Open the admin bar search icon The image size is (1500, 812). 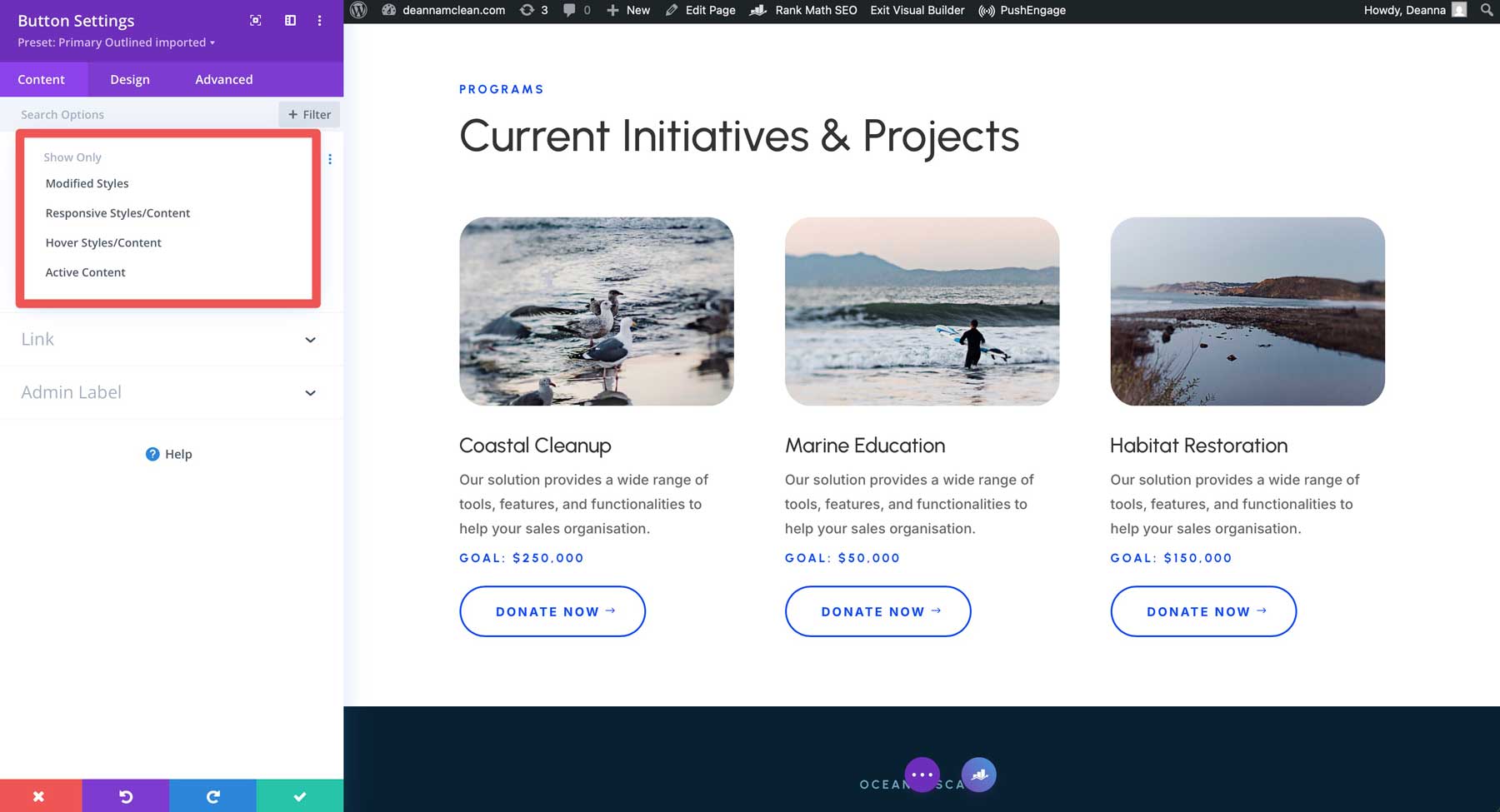1486,10
